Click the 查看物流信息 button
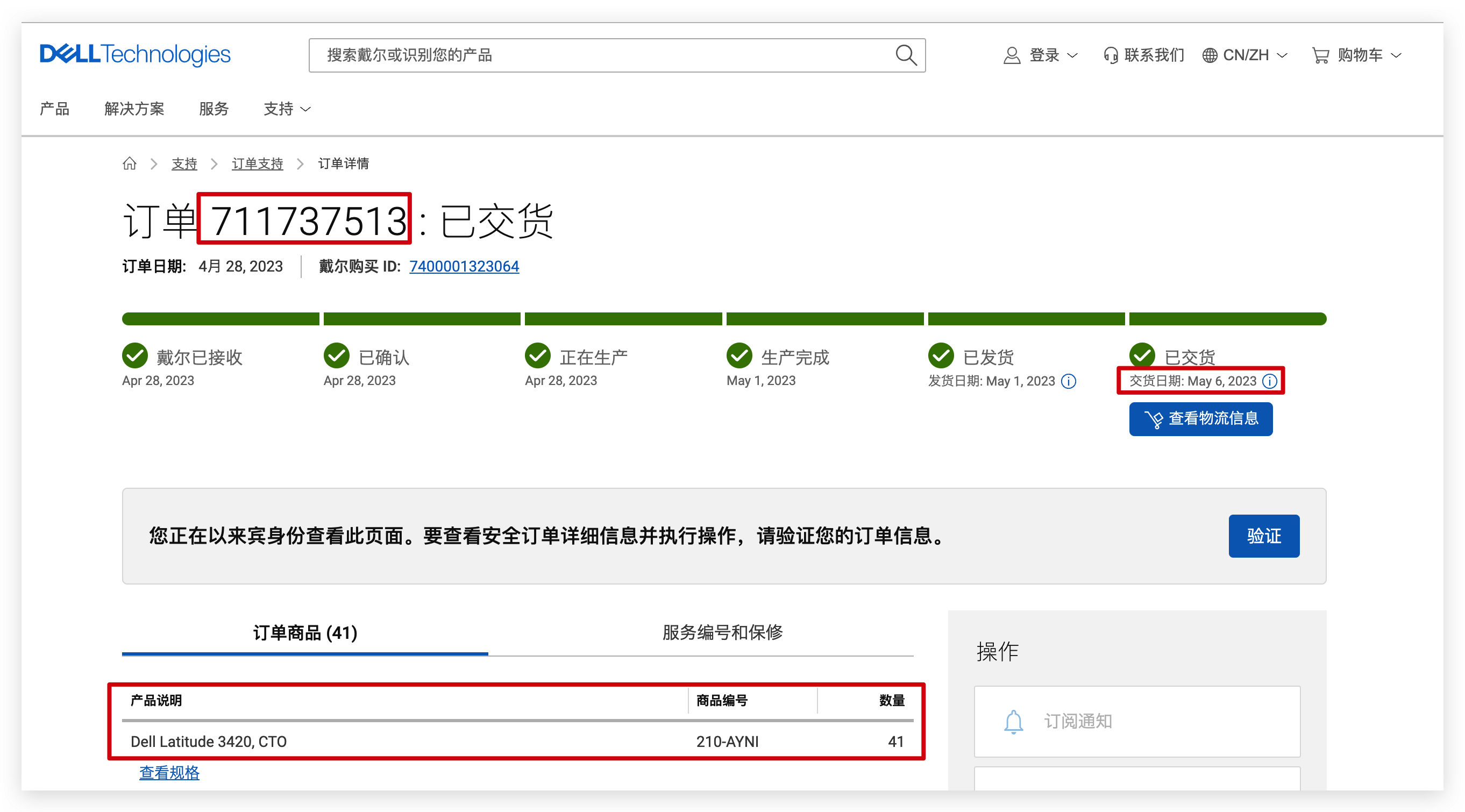1465x812 pixels. click(1200, 419)
